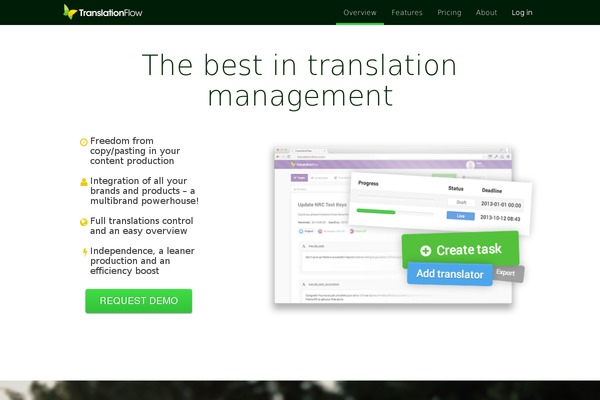Click the REQUEST DEMO button
The image size is (600, 400).
pos(139,301)
